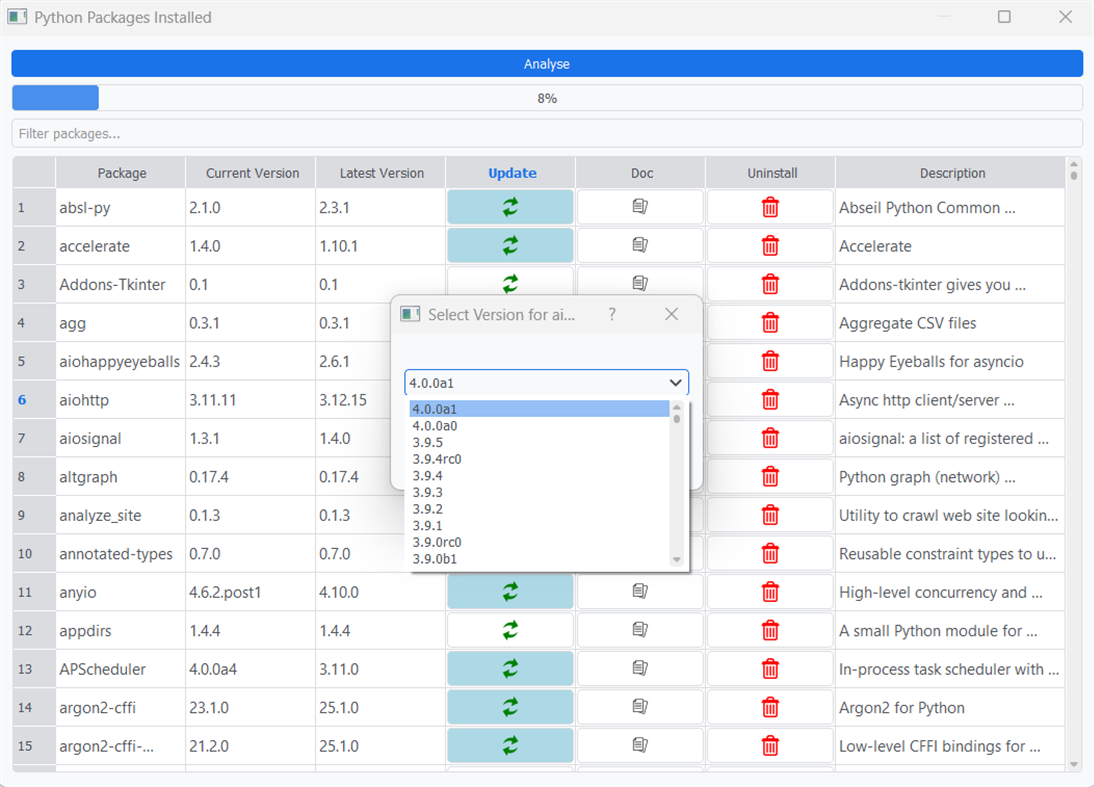Uninstall agg with trash icon

point(770,322)
